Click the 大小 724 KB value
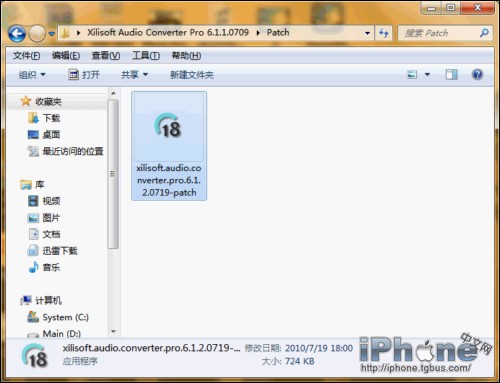The image size is (500, 383). point(299,361)
